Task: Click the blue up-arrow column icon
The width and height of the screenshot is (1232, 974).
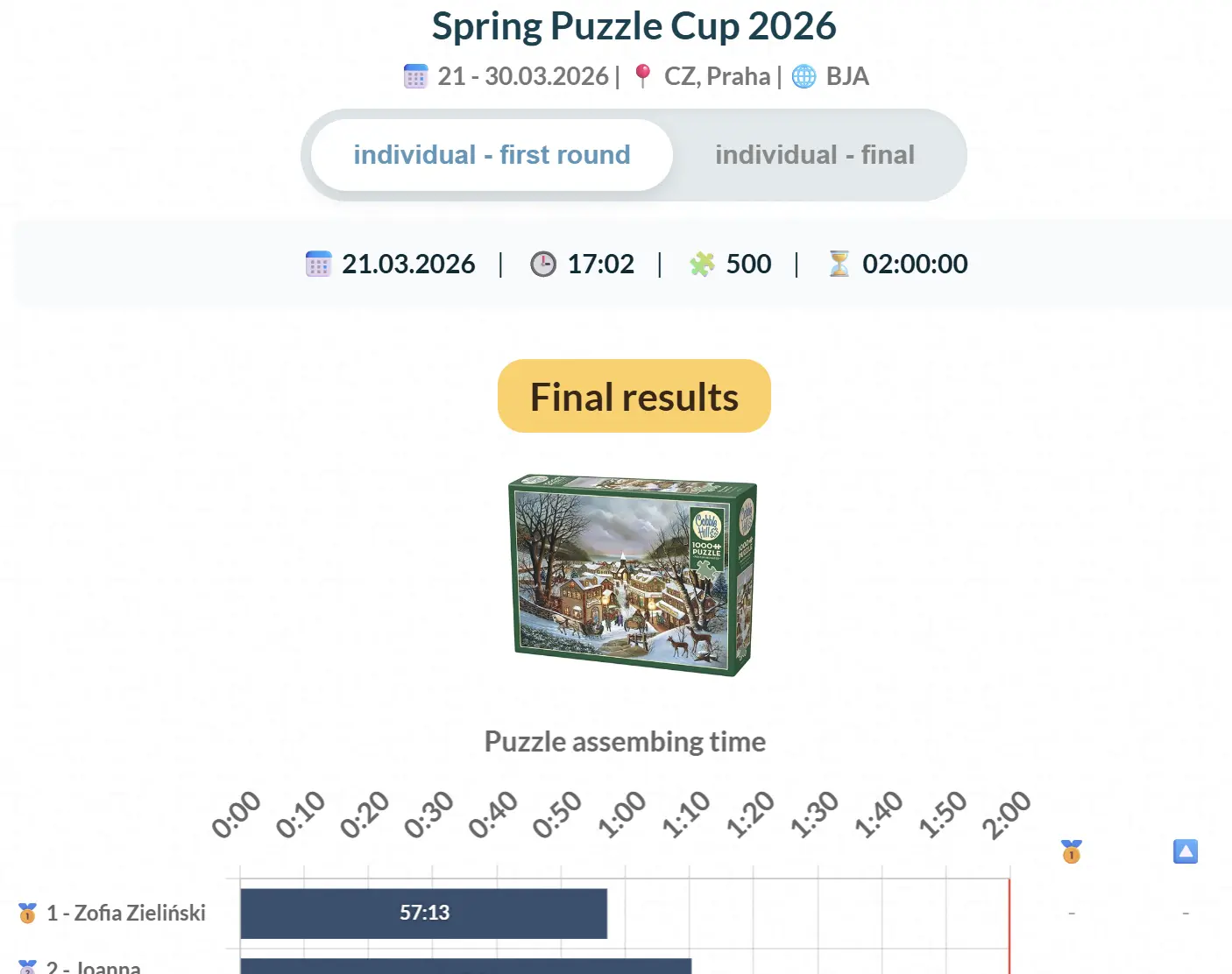Action: click(x=1185, y=851)
